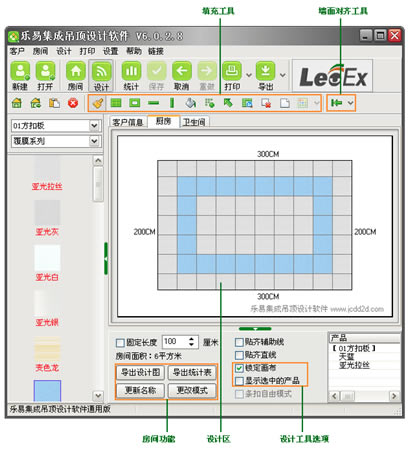Click the blank page clear icon
The height and width of the screenshot is (450, 409).
(284, 103)
